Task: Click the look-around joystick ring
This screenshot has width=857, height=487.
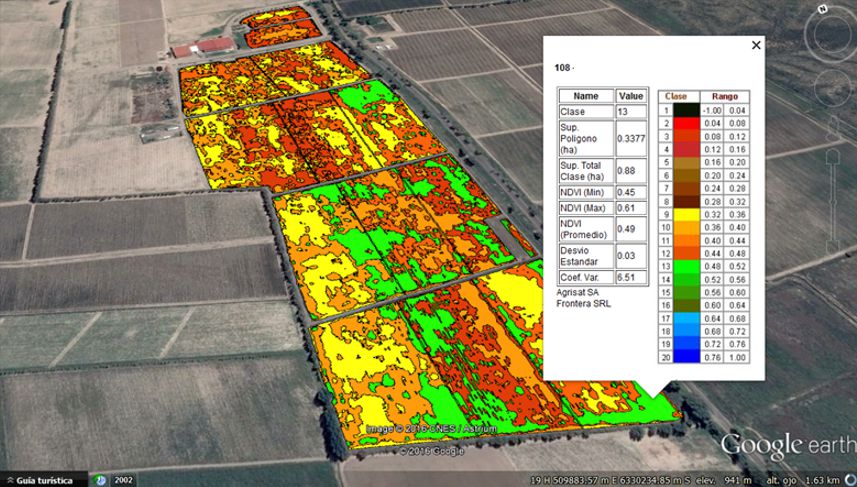Action: 831,39
